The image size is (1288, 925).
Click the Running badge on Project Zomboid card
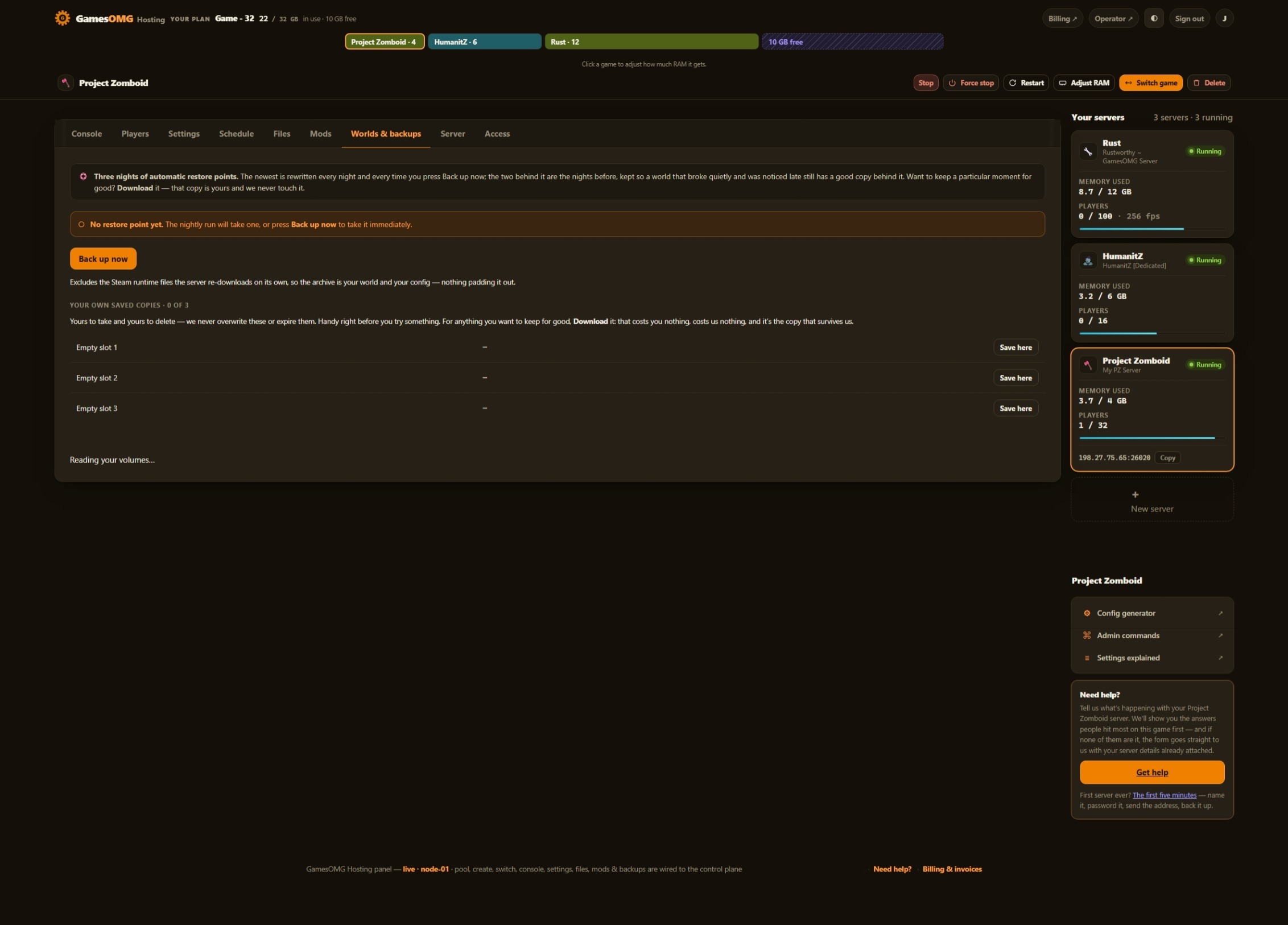(1205, 365)
